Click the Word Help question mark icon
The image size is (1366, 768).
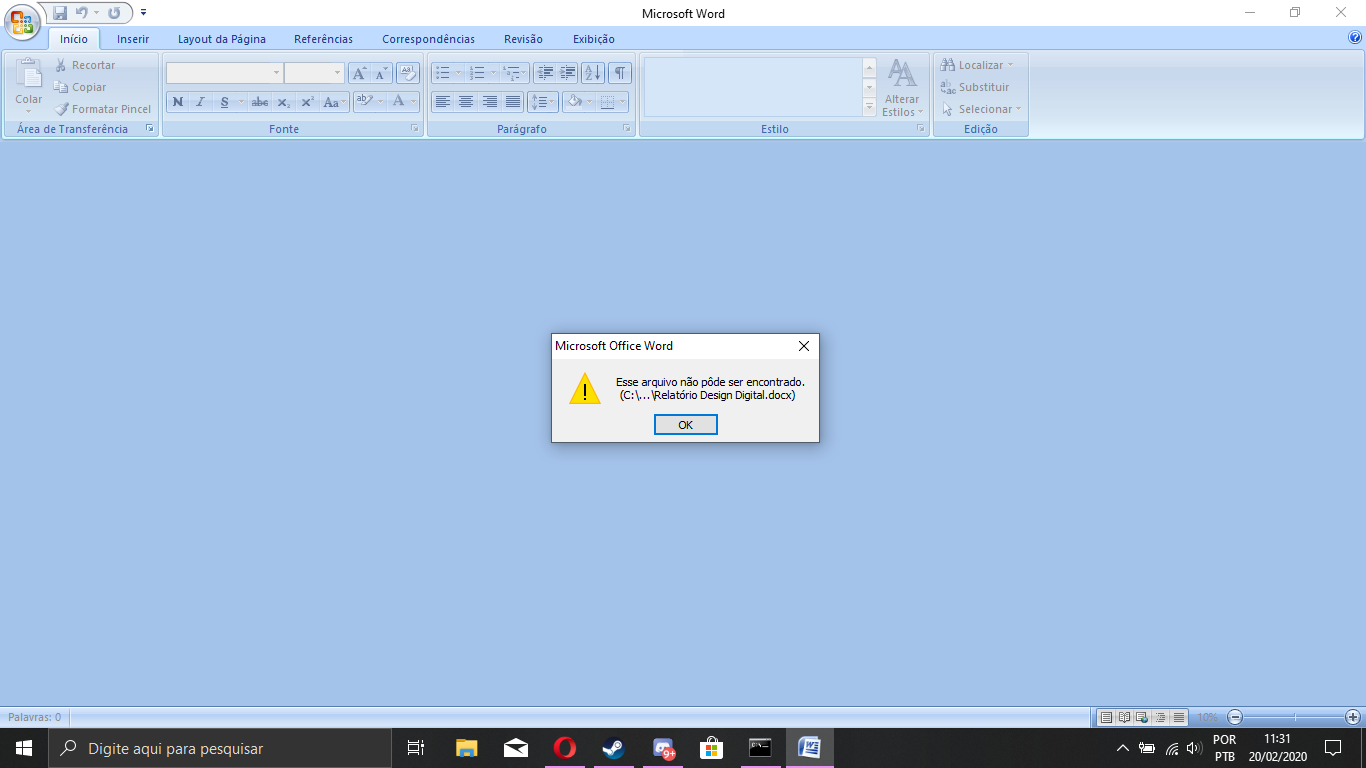click(1355, 37)
